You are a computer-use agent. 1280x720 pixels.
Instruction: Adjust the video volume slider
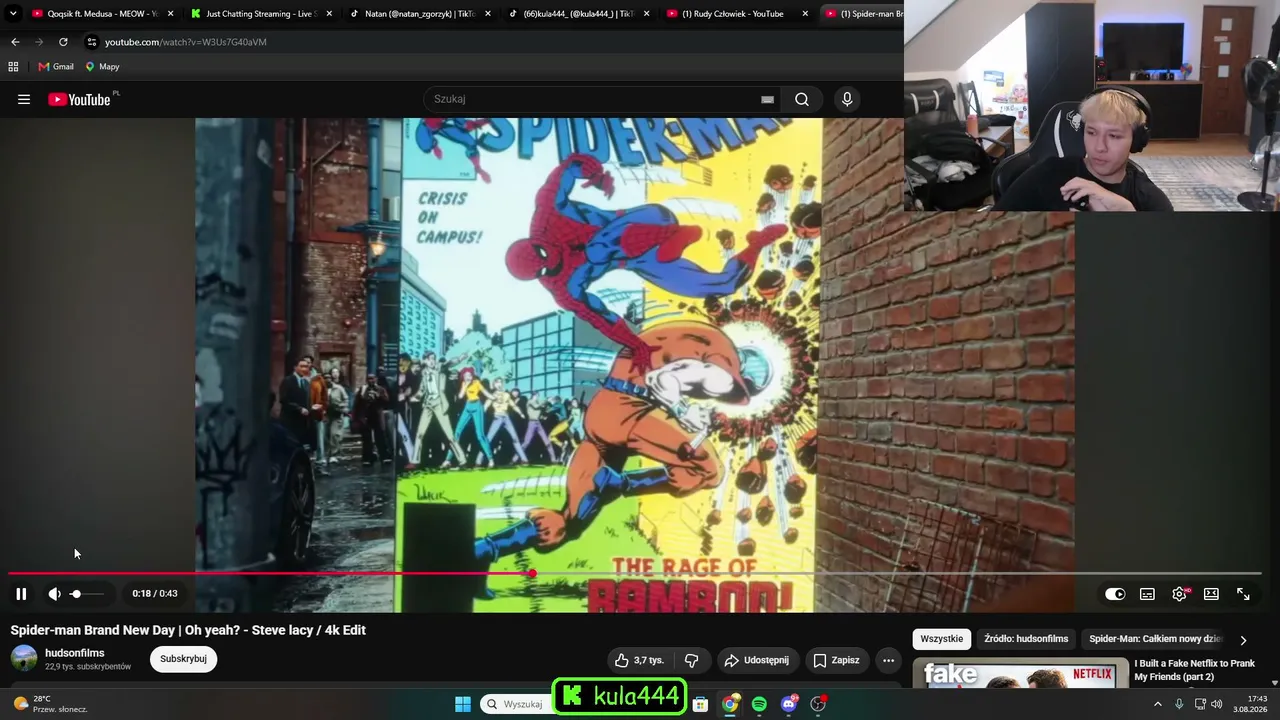click(x=87, y=594)
